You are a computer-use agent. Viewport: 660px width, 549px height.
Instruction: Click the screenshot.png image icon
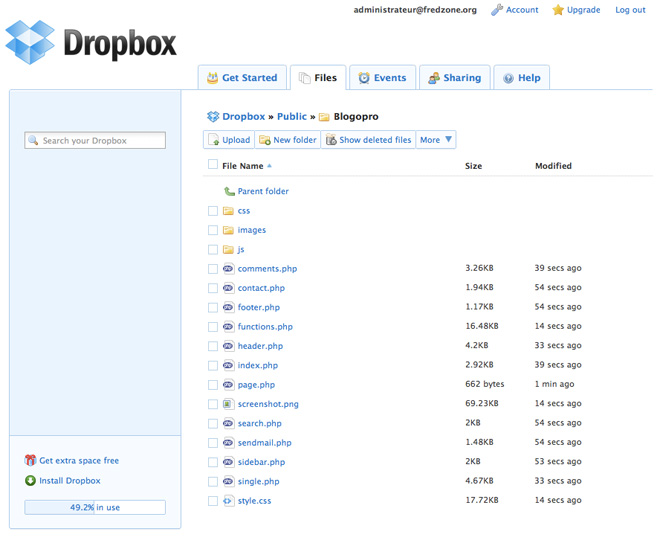pyautogui.click(x=228, y=404)
